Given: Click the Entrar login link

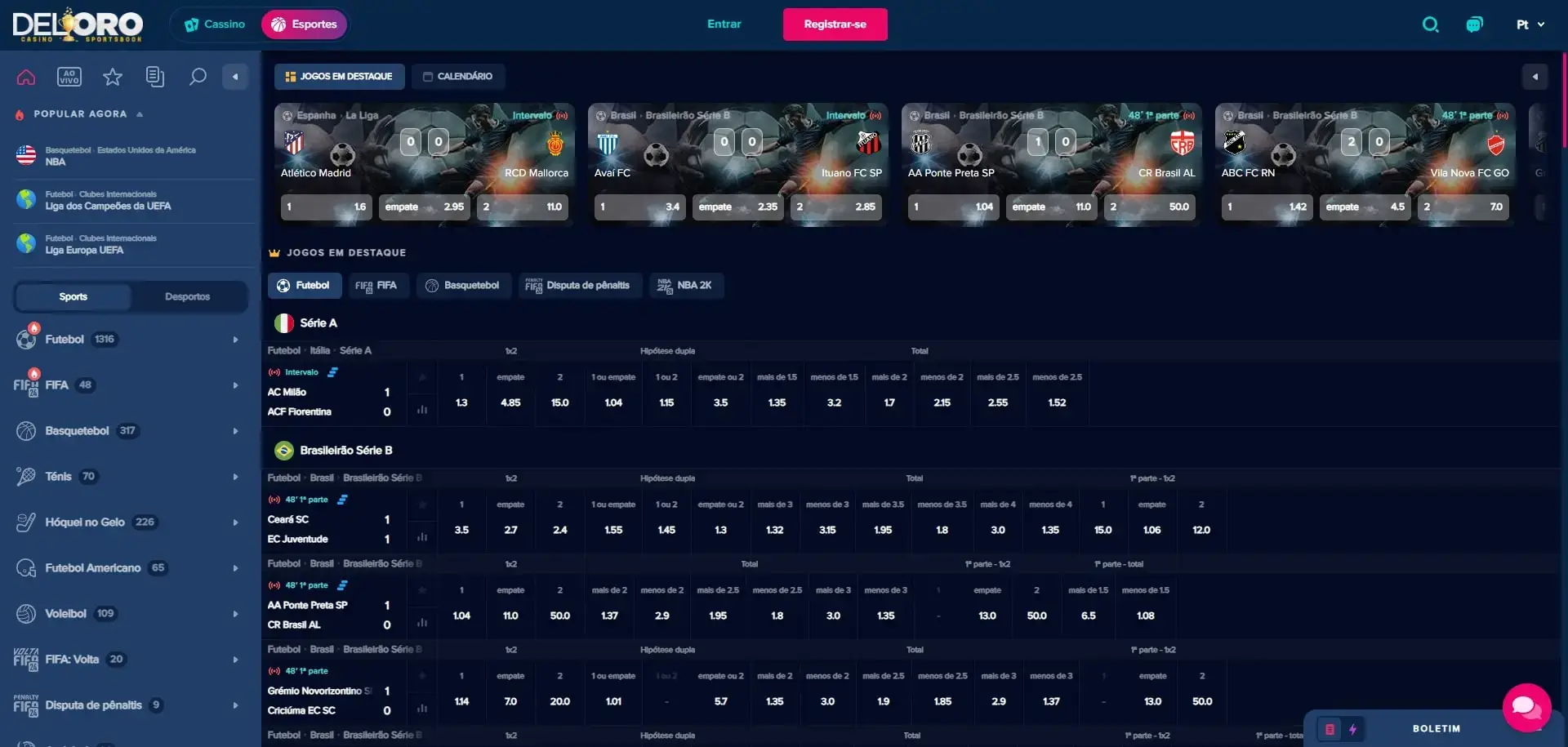Looking at the screenshot, I should click(724, 24).
